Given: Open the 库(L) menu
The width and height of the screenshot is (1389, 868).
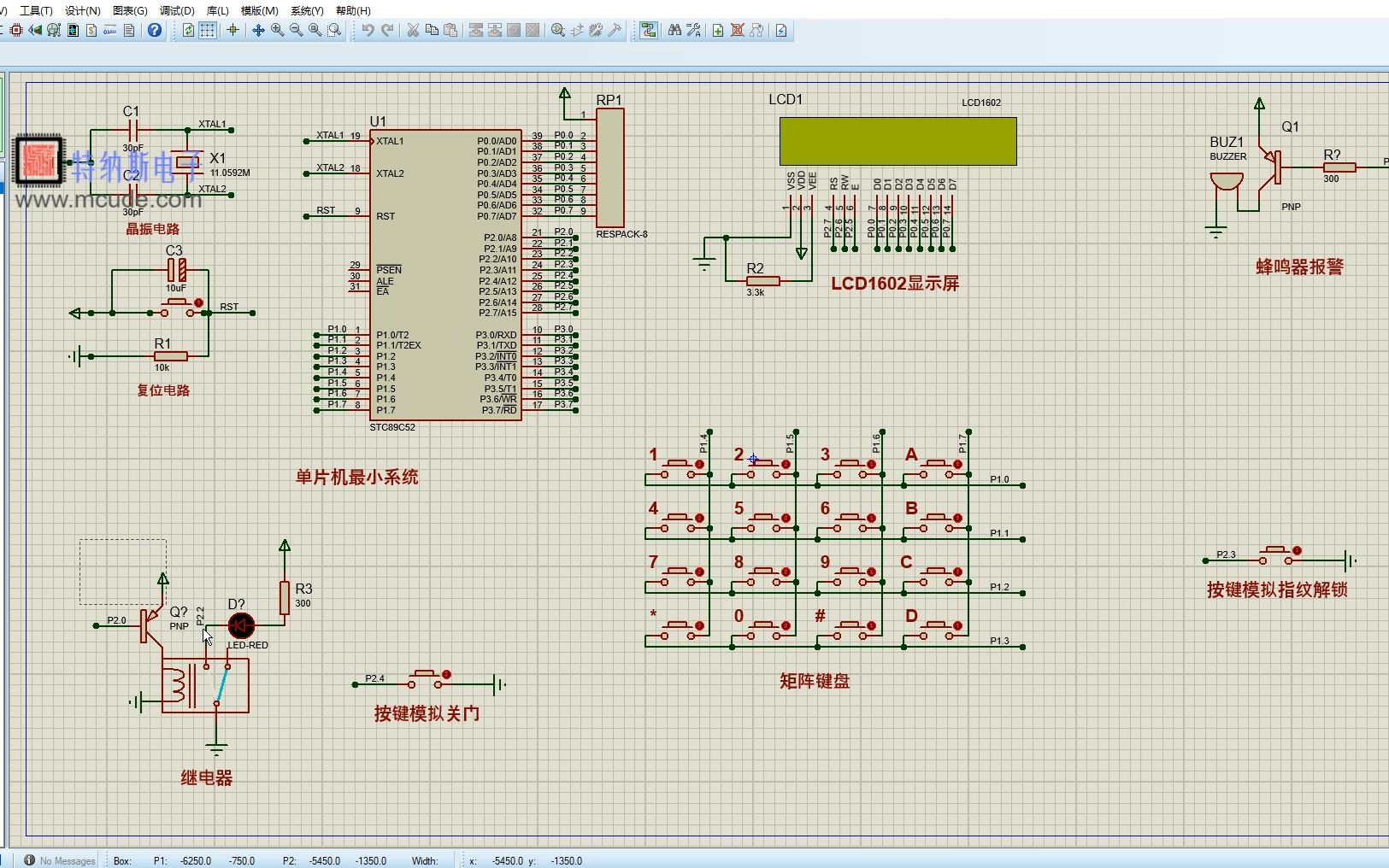Looking at the screenshot, I should pyautogui.click(x=218, y=10).
